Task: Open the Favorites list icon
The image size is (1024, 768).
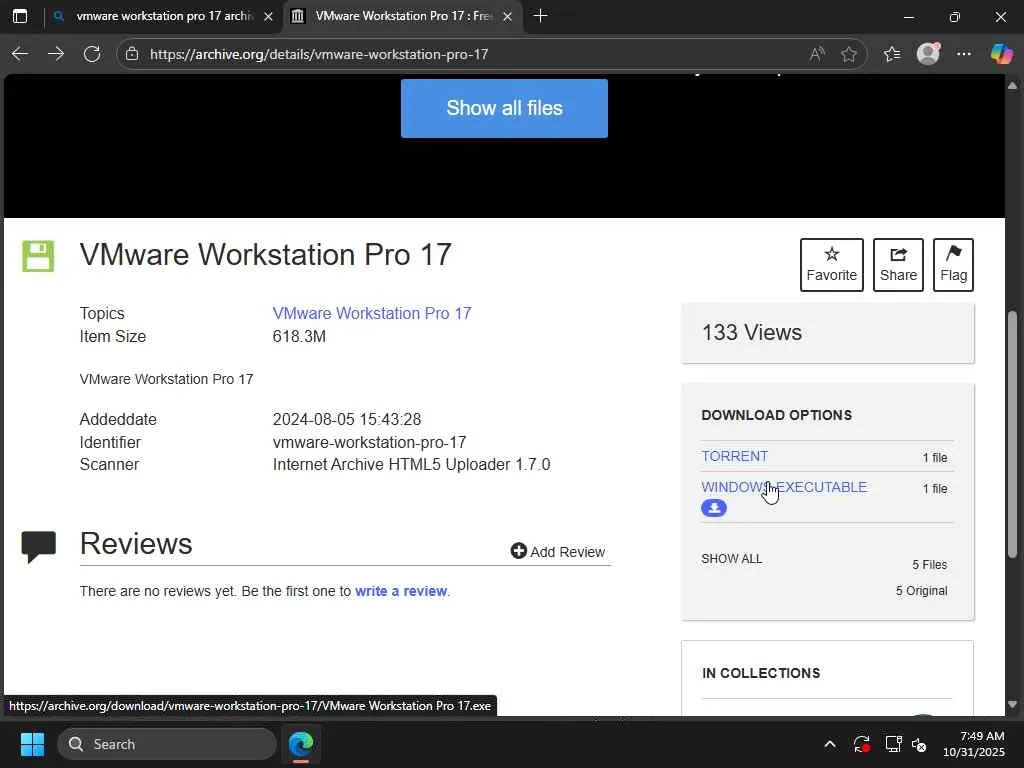Action: (892, 54)
